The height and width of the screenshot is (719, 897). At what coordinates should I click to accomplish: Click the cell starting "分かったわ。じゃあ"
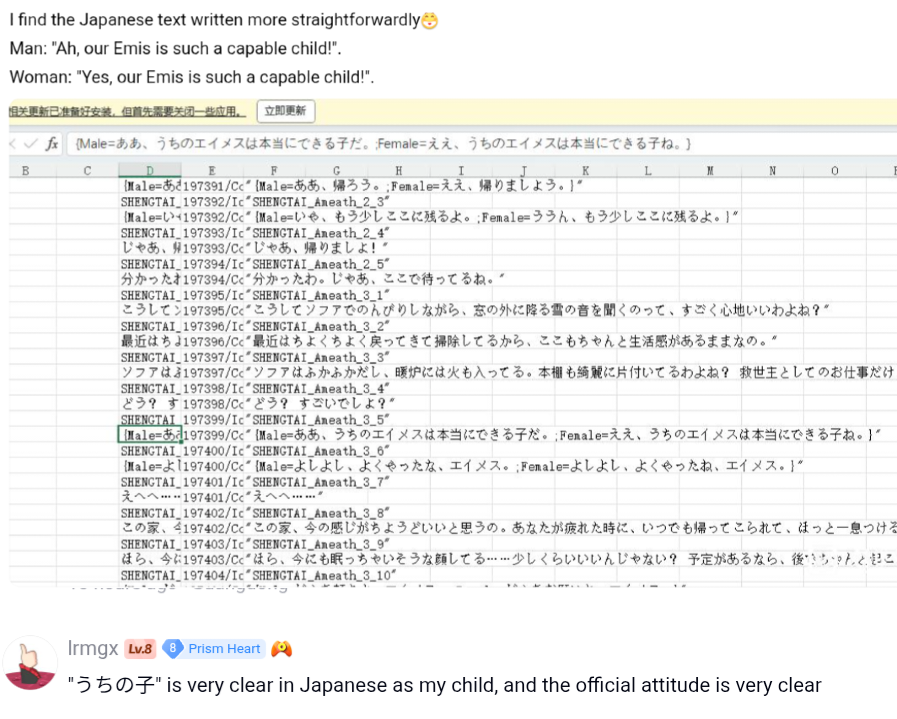375,279
